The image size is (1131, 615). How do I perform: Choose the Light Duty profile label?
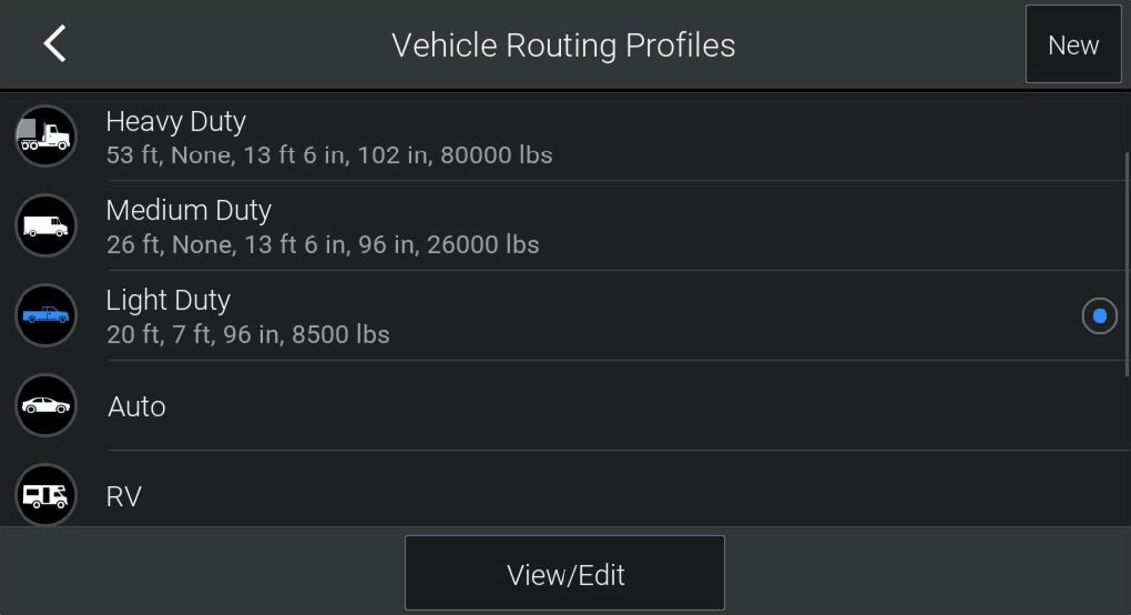[x=168, y=300]
